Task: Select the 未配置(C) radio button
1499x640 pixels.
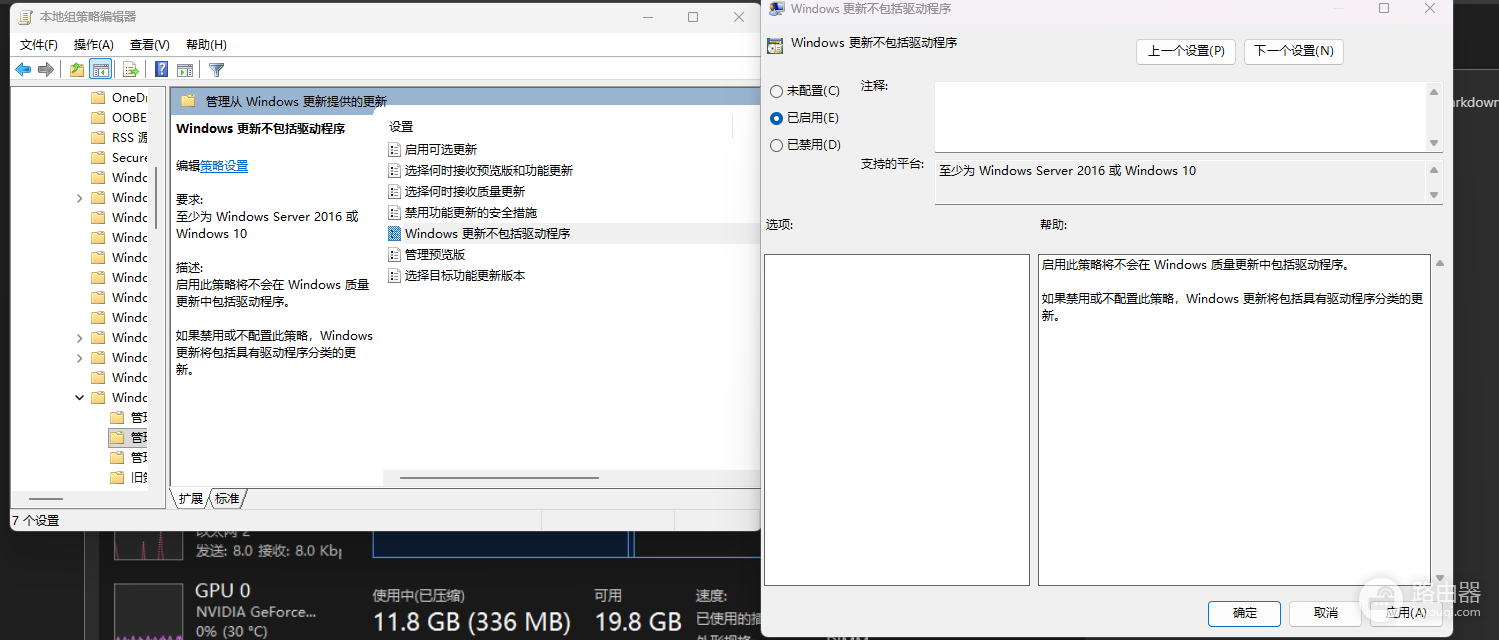Action: point(776,91)
